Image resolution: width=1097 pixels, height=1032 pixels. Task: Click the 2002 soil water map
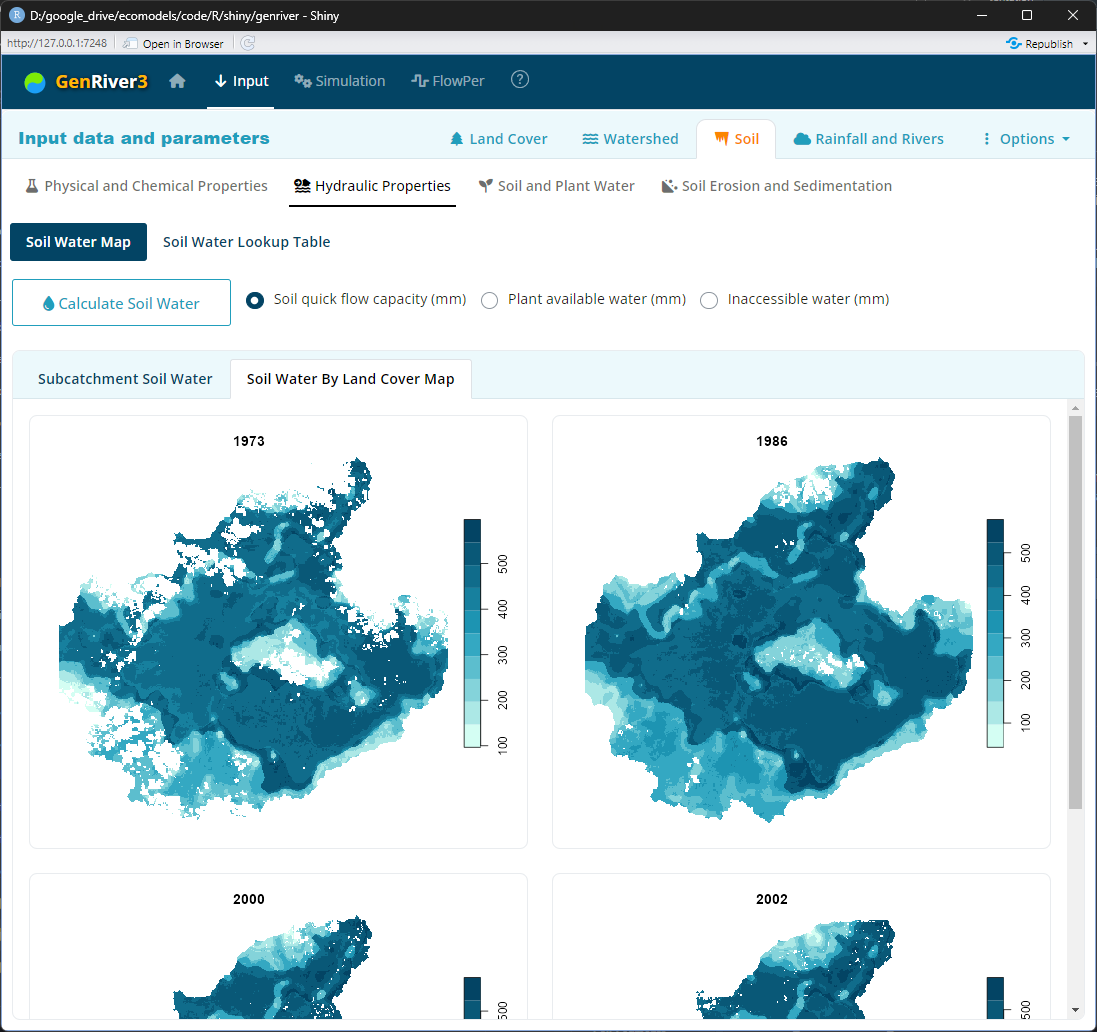(796, 969)
